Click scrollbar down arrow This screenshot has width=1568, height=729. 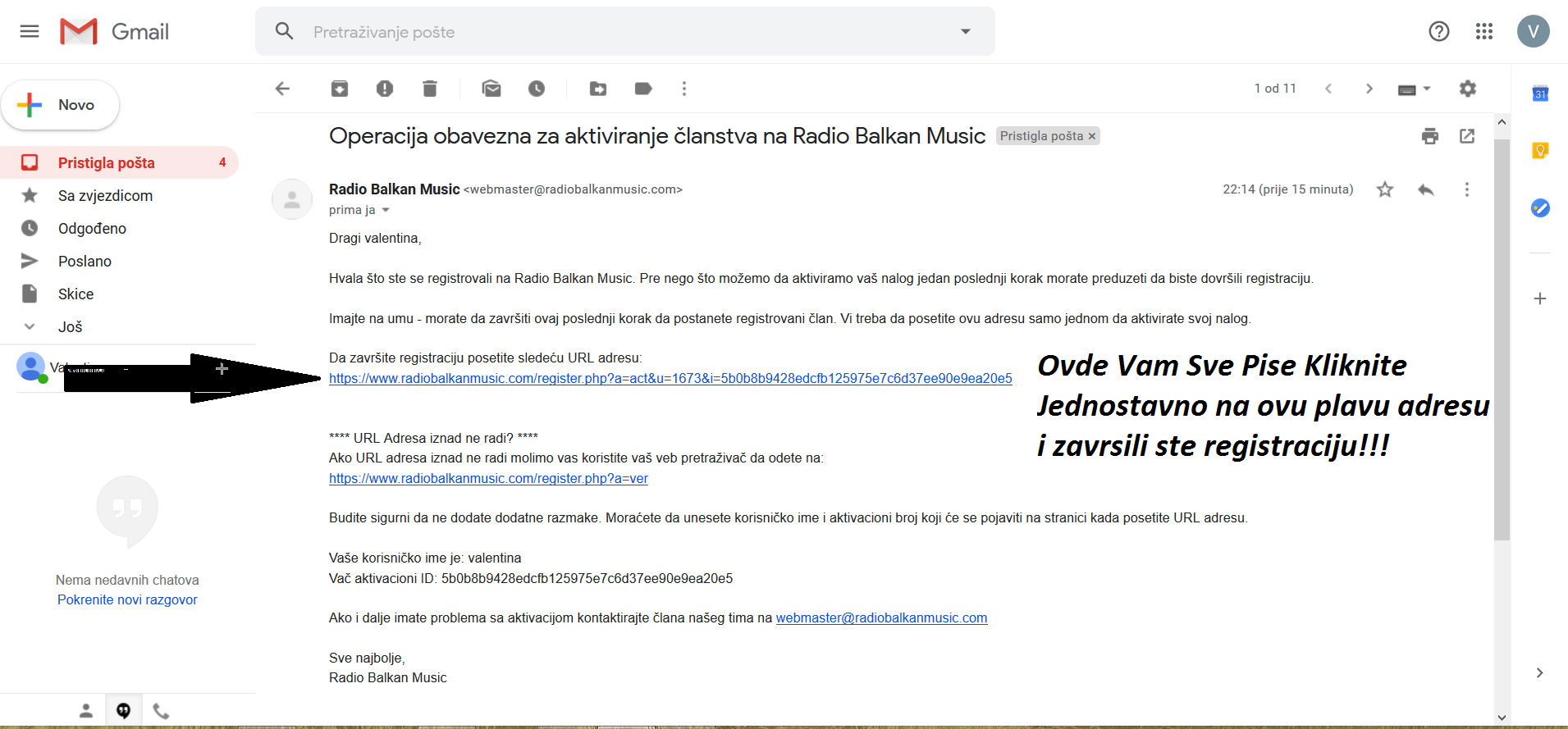[x=1502, y=718]
